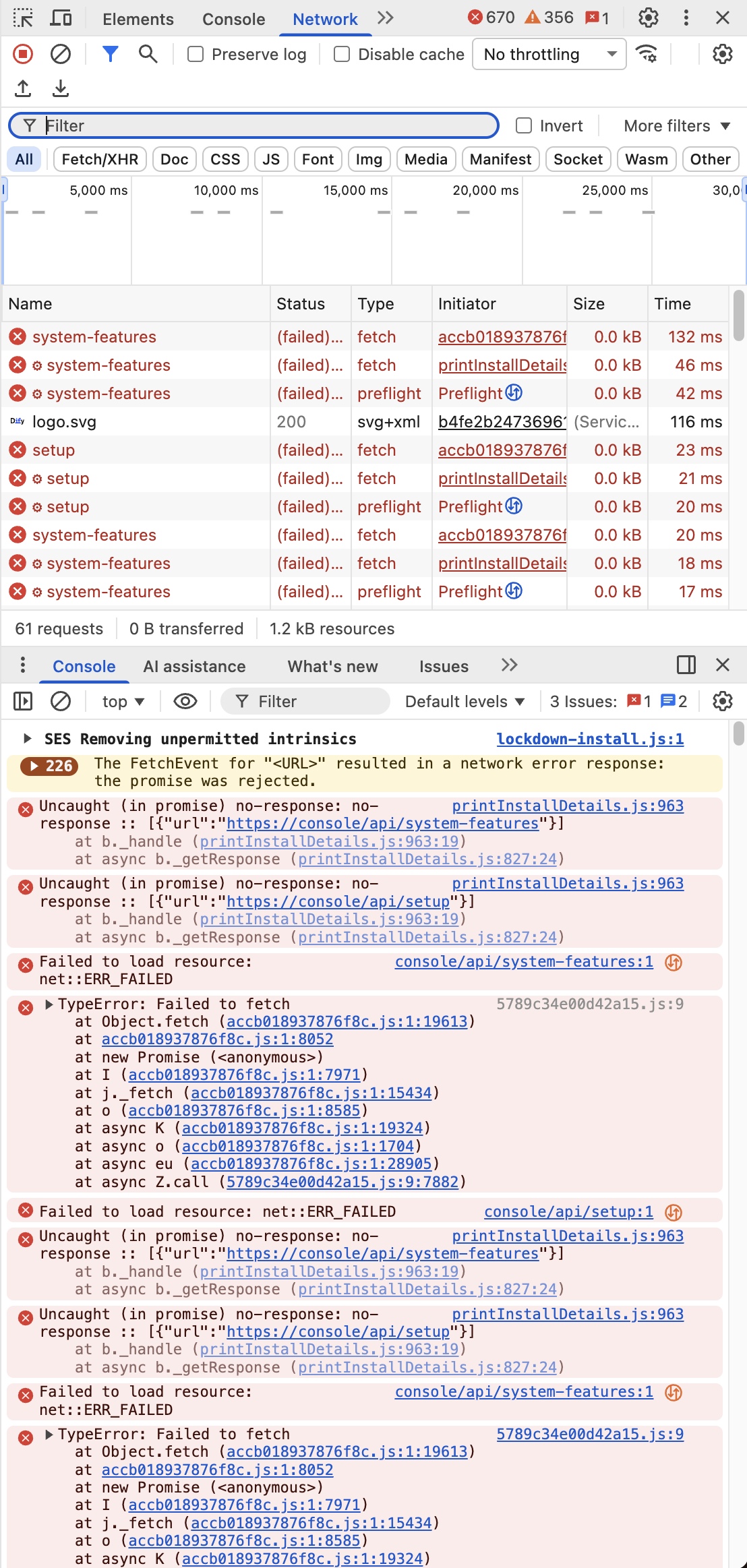The width and height of the screenshot is (747, 1568).
Task: Expand first TypeError: Failed to fetch
Action: point(49,1004)
